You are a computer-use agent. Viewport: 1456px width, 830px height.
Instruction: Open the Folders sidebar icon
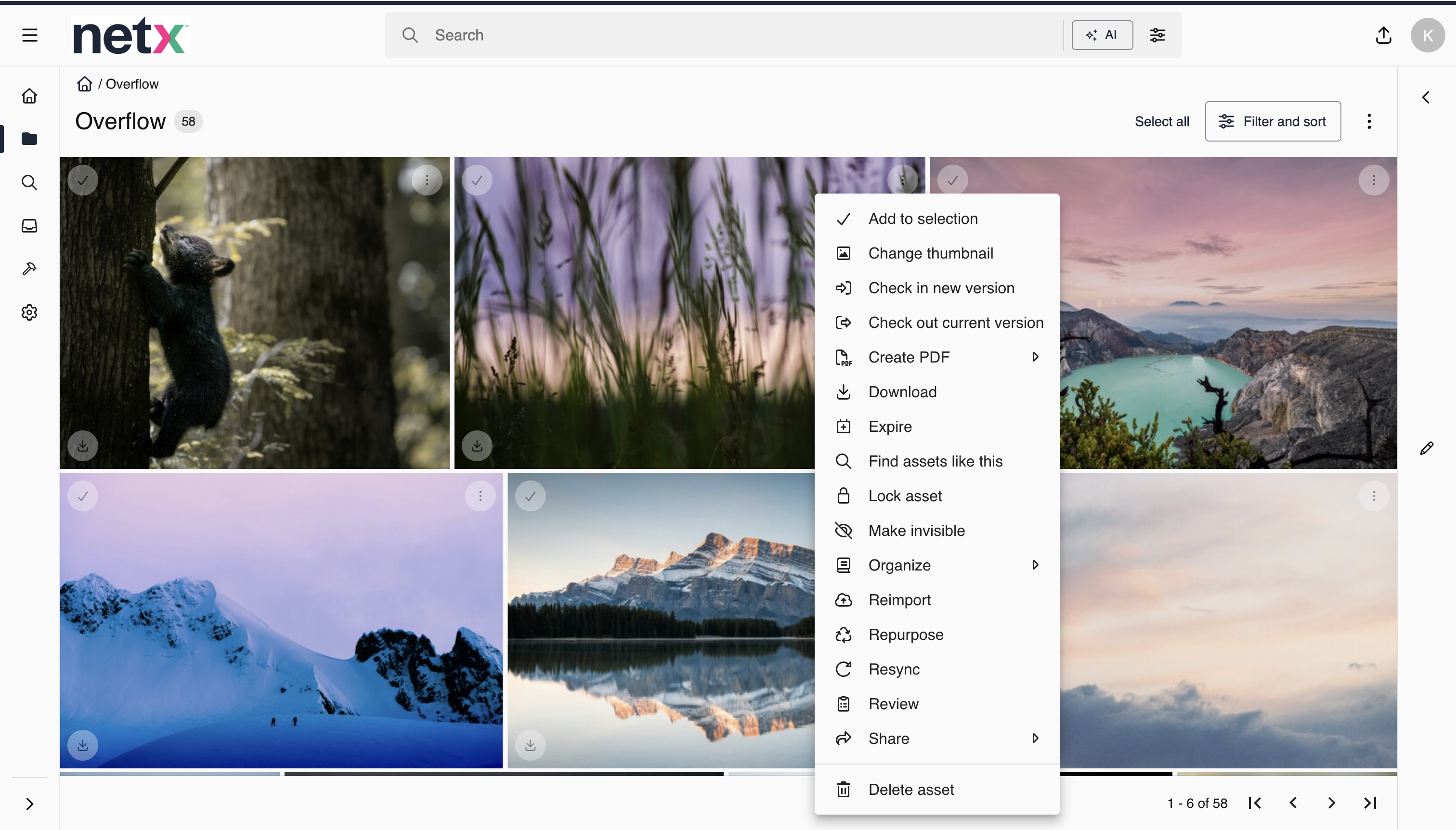[30, 139]
